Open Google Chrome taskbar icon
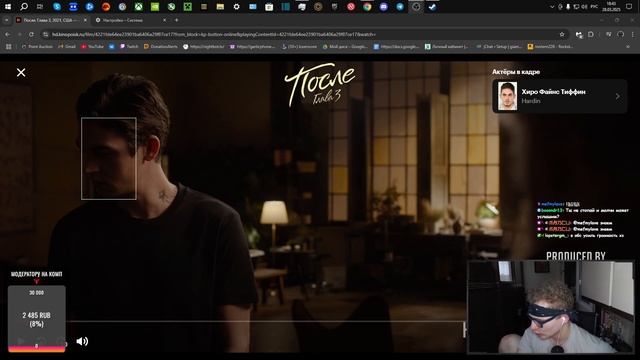Screen dimensions: 640x360 (367, 7)
